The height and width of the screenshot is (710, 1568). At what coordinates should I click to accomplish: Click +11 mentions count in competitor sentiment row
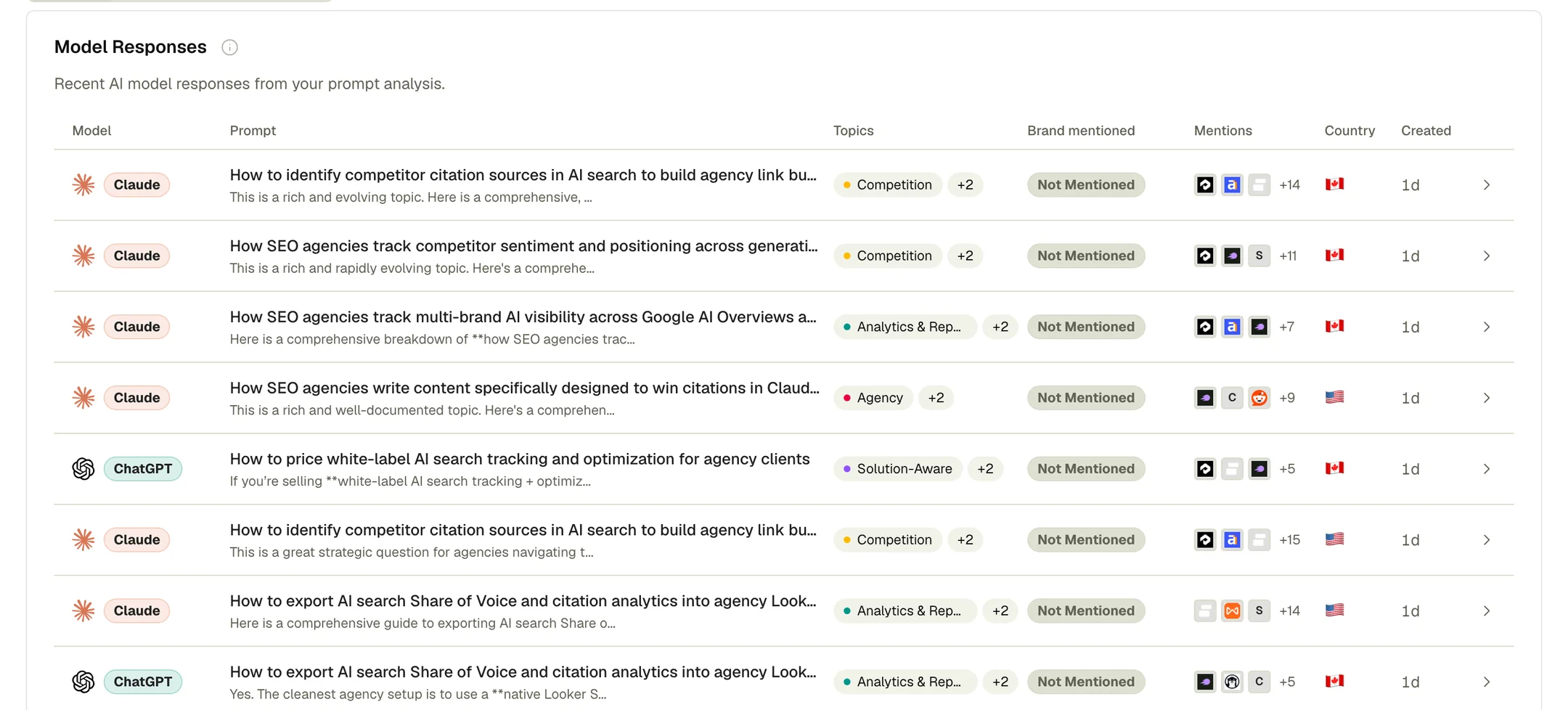coord(1288,256)
